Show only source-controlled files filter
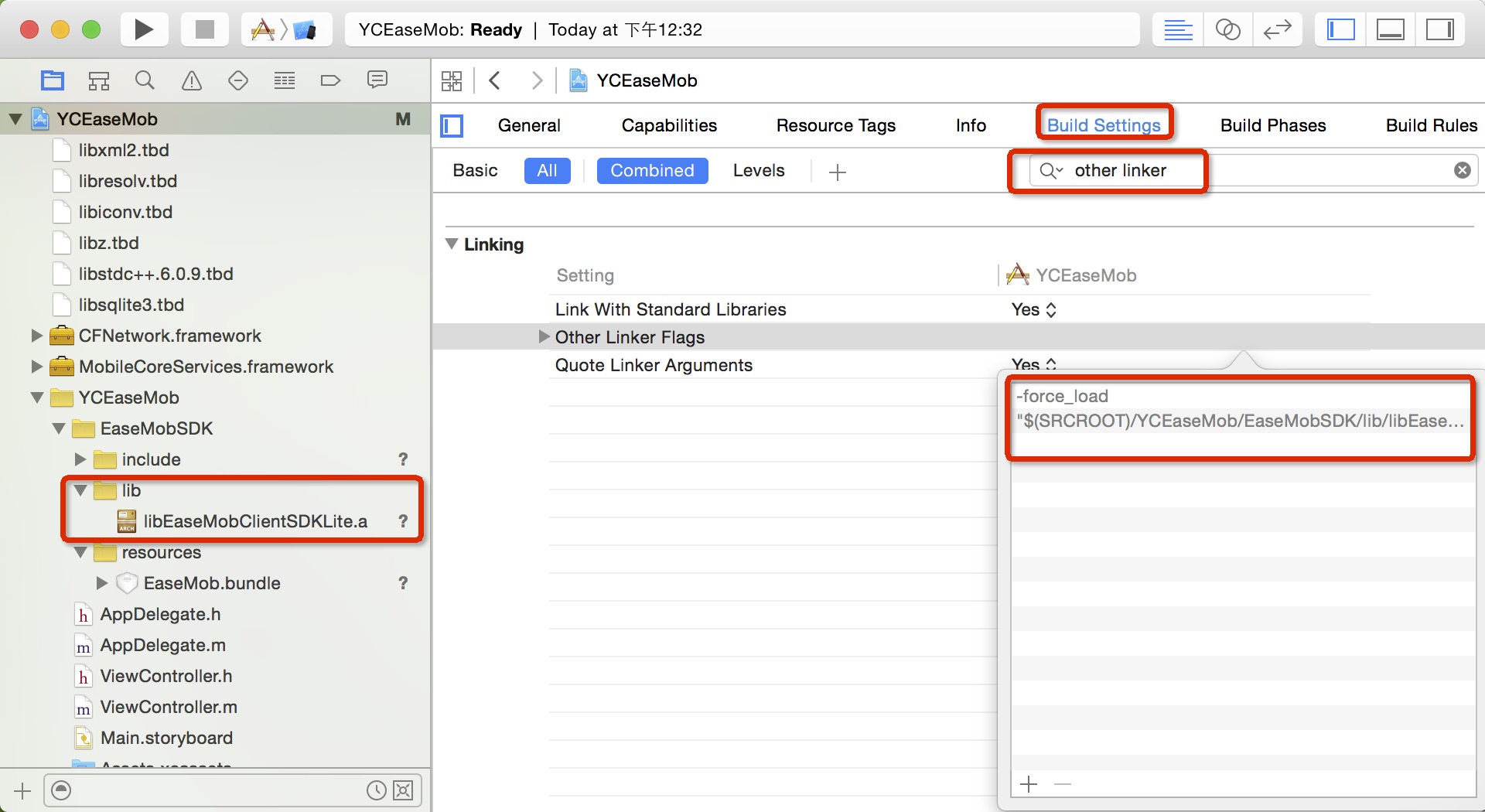The width and height of the screenshot is (1485, 812). click(403, 790)
